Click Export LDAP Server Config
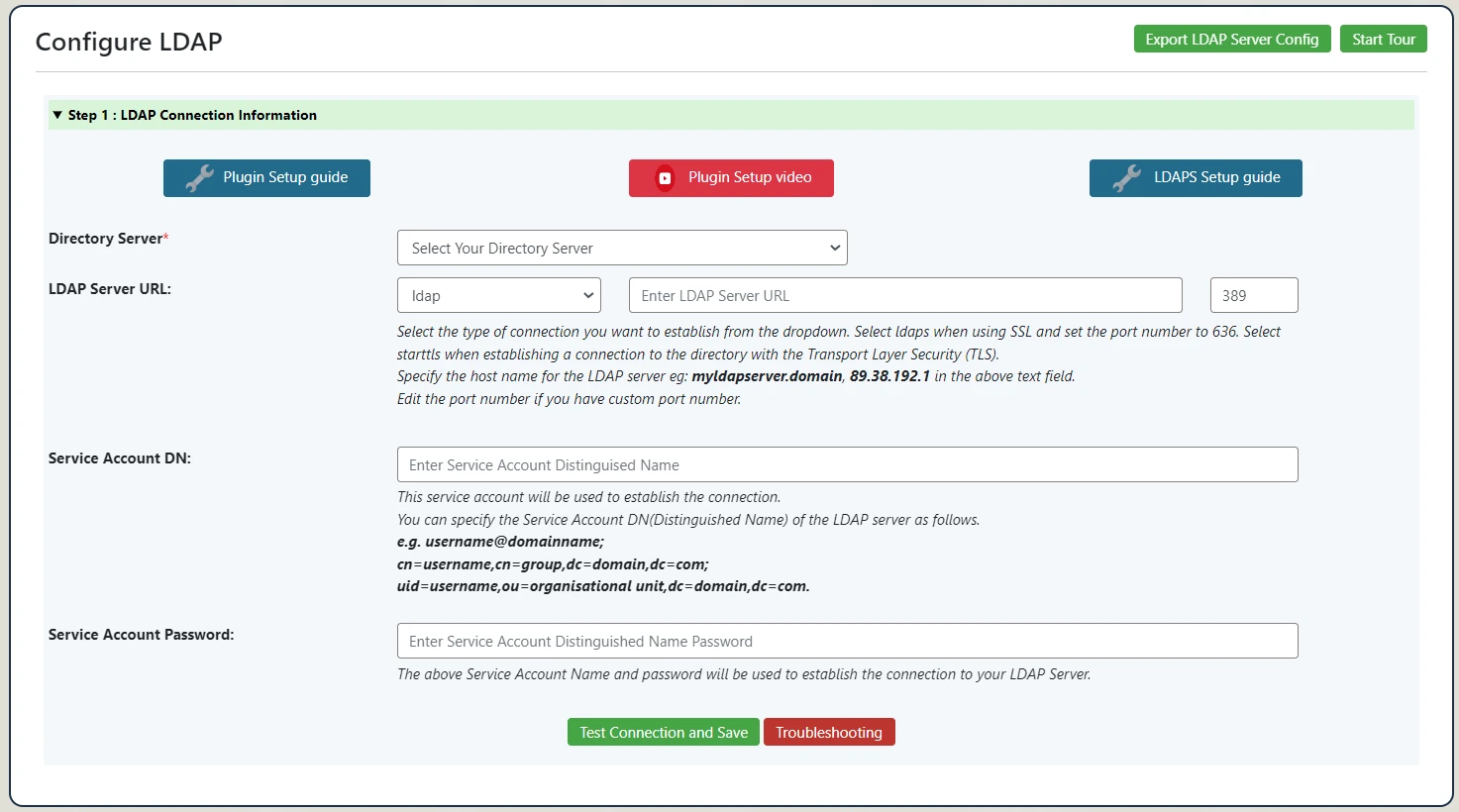Image resolution: width=1459 pixels, height=812 pixels. tap(1231, 38)
